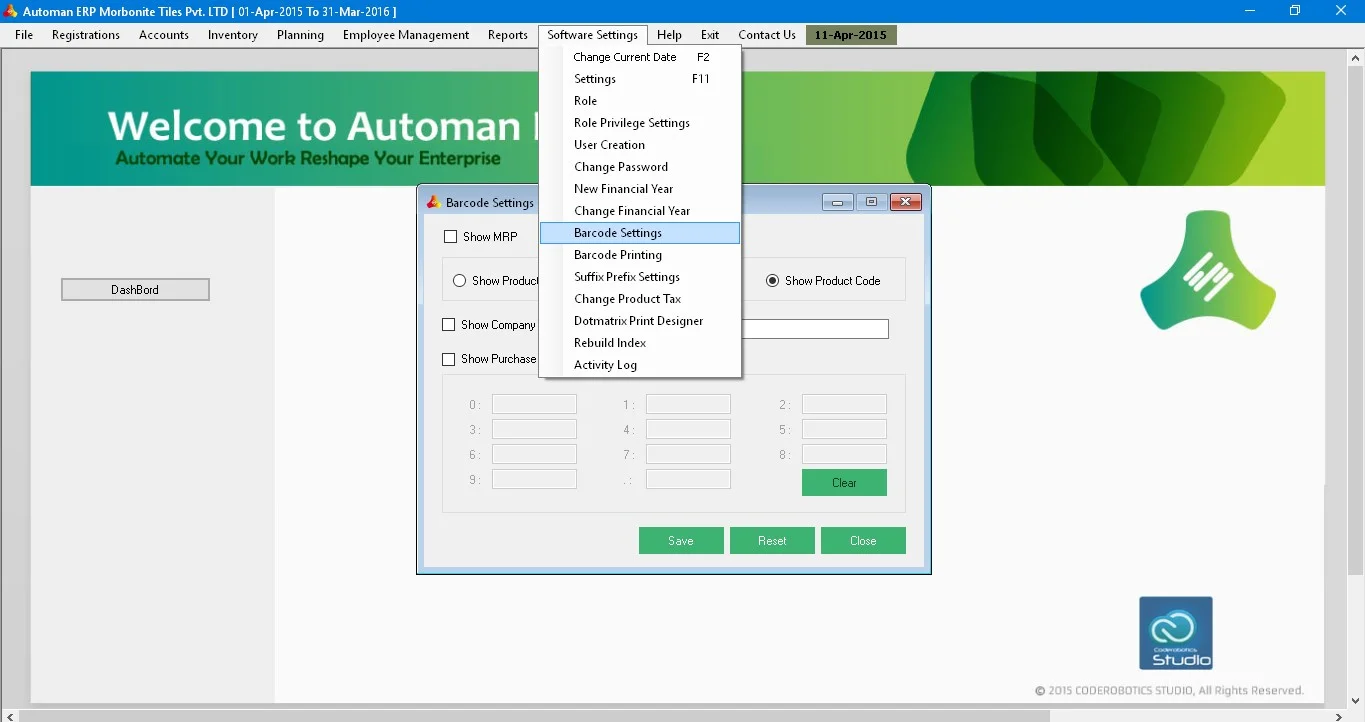Image resolution: width=1365 pixels, height=722 pixels.
Task: Open the Help menu
Action: coord(670,35)
